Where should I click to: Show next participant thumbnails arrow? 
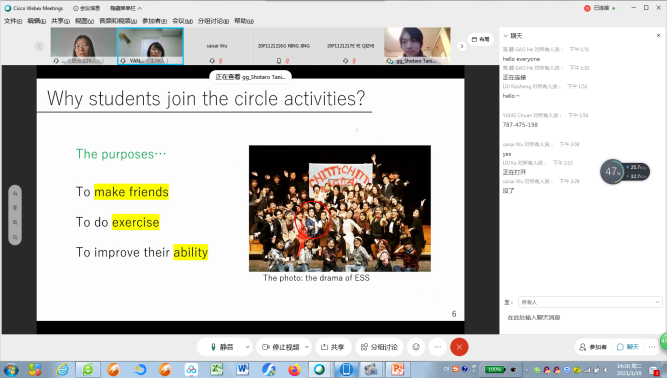pos(462,46)
